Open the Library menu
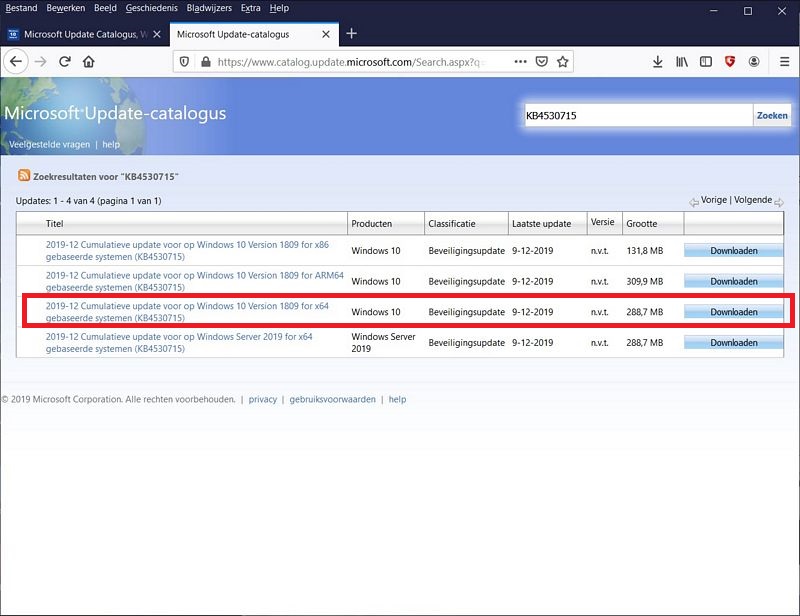This screenshot has height=616, width=800. pos(682,62)
